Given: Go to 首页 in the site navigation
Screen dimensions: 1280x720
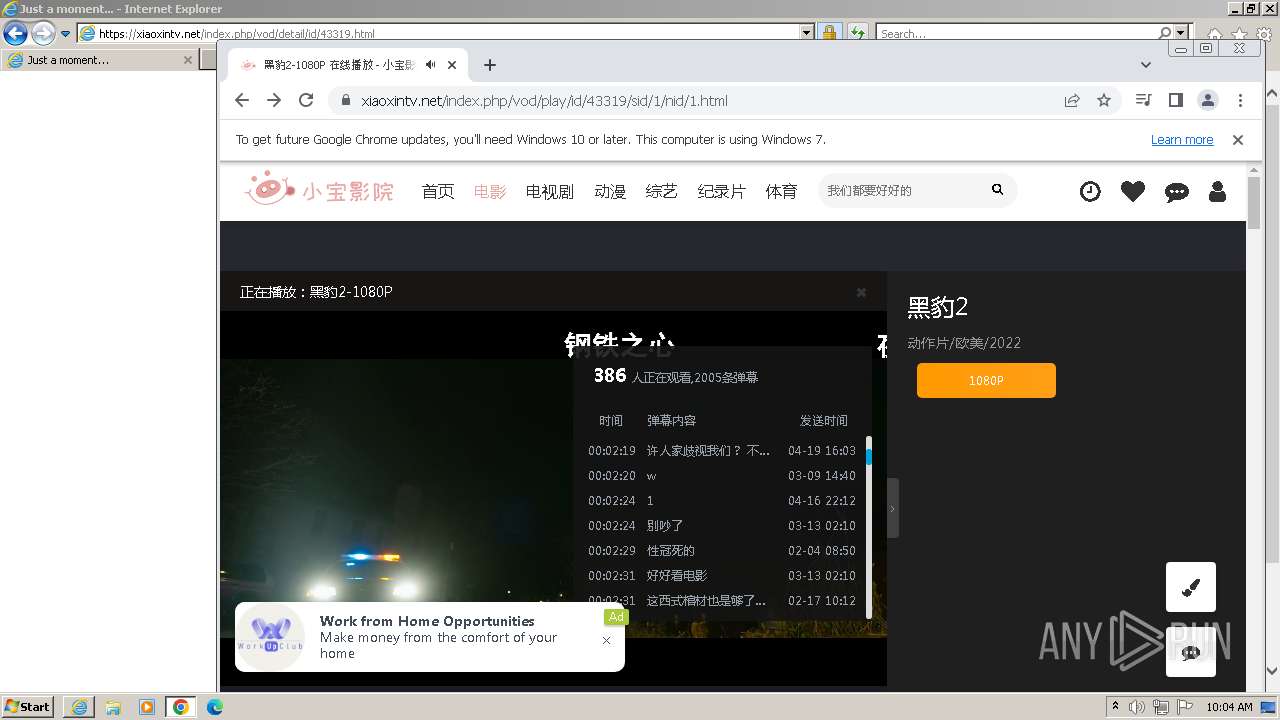Looking at the screenshot, I should tap(438, 191).
